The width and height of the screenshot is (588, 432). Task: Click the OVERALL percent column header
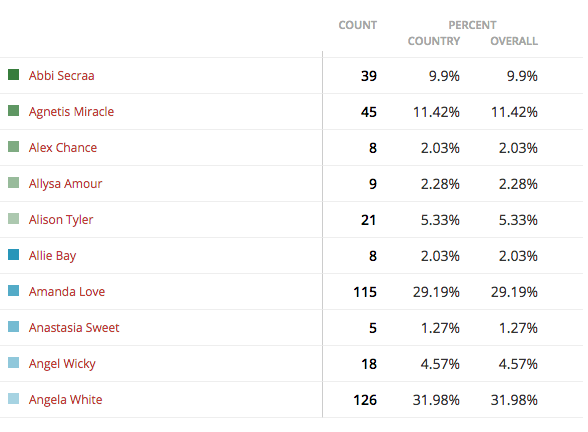coord(514,41)
